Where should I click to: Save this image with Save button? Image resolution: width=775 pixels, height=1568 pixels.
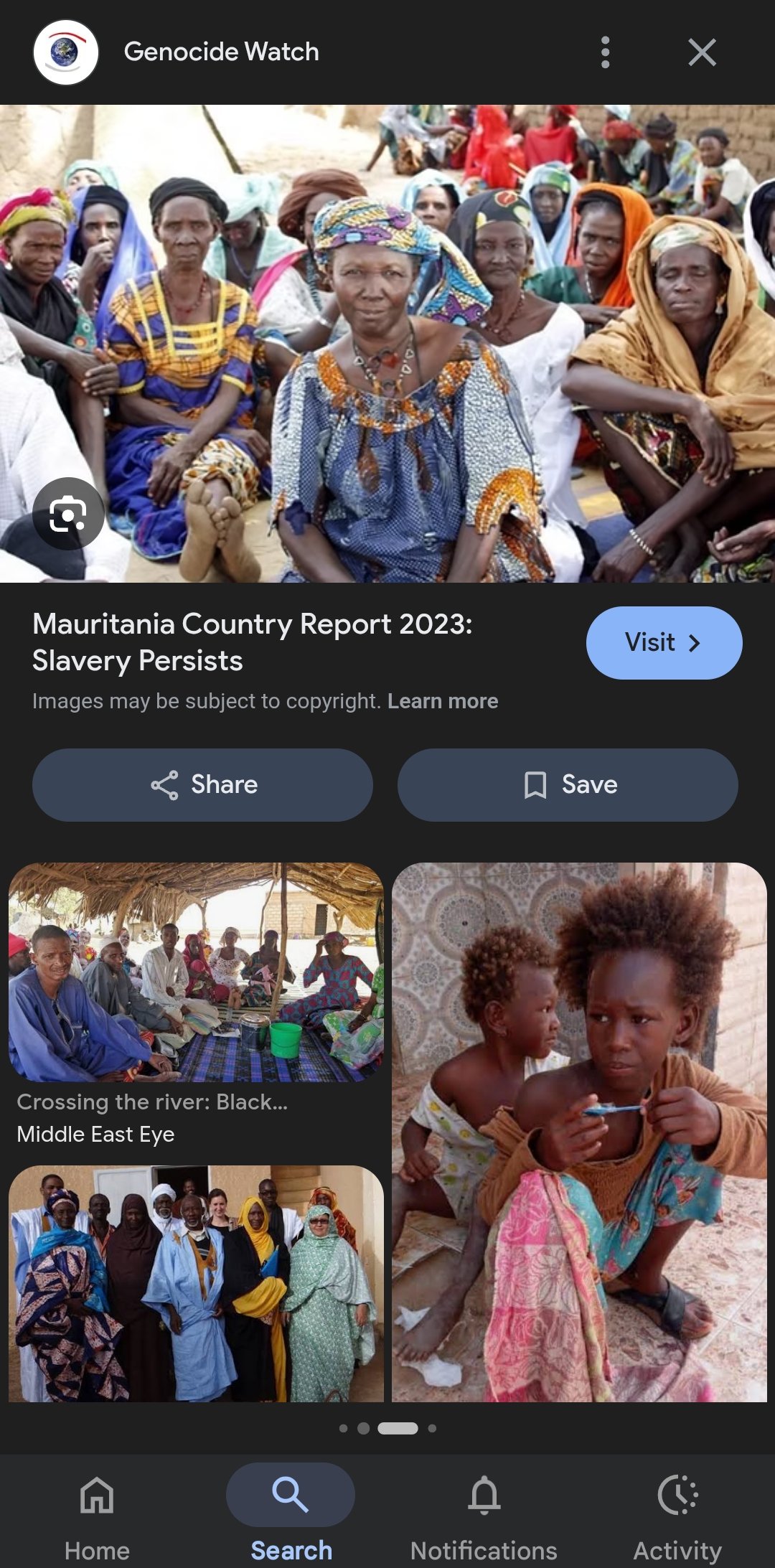pos(568,784)
